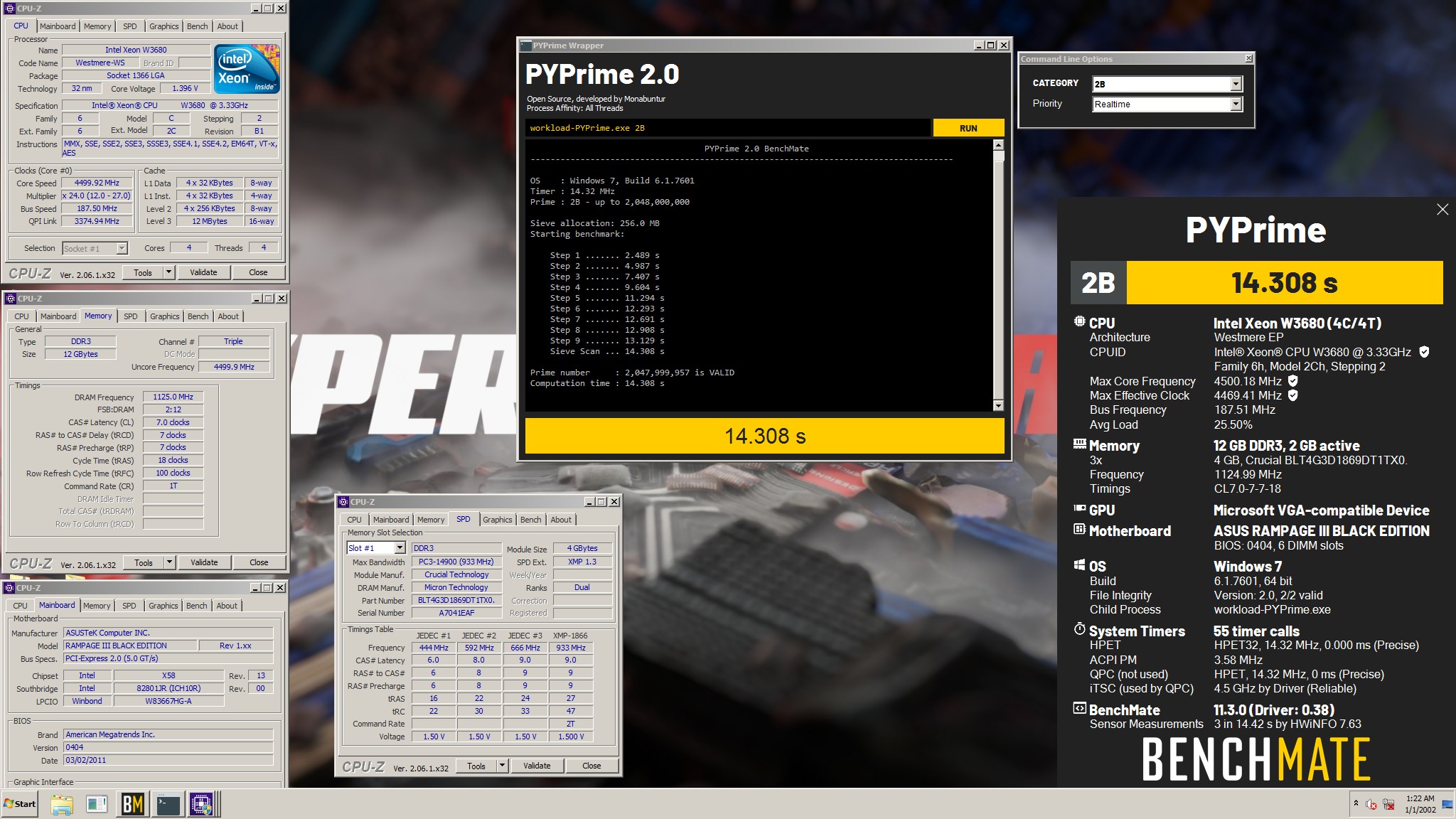
Task: Click the muted volume tray icon
Action: pos(1371,804)
